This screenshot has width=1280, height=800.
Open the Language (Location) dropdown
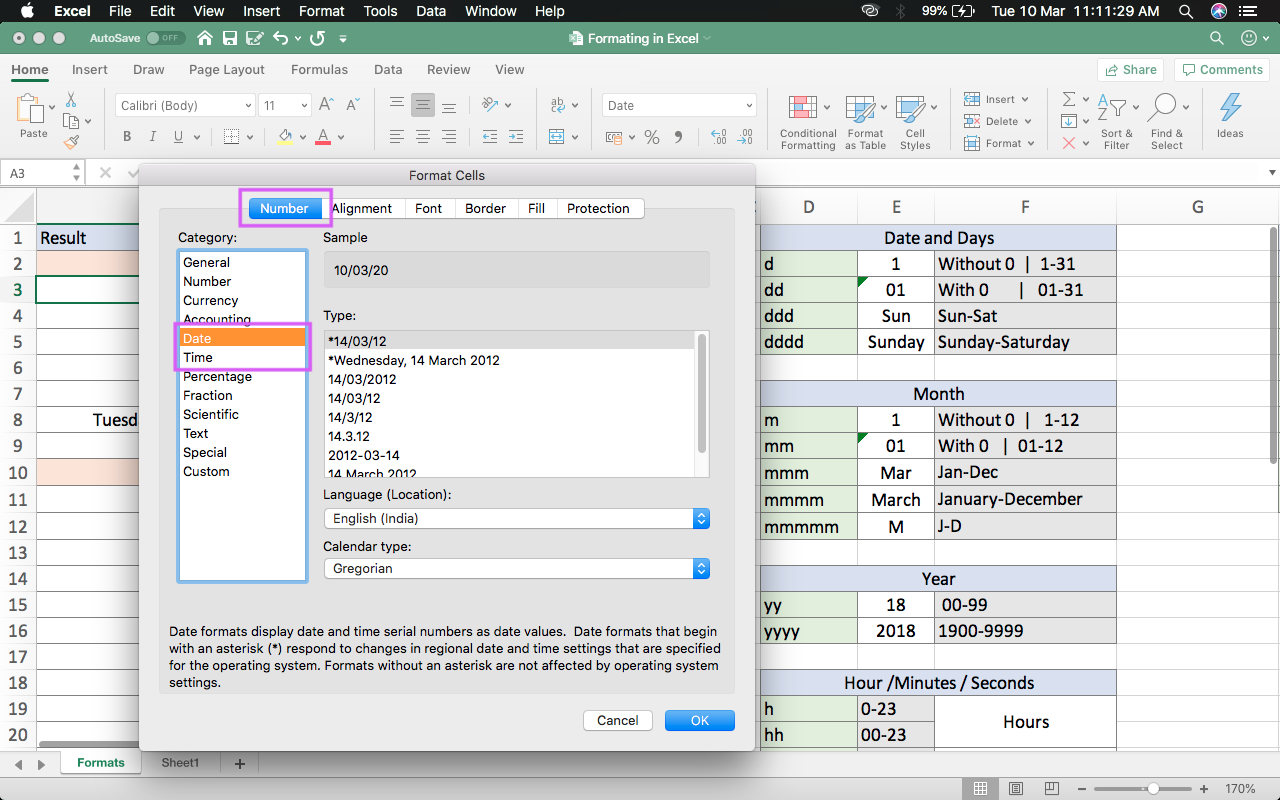click(x=700, y=518)
